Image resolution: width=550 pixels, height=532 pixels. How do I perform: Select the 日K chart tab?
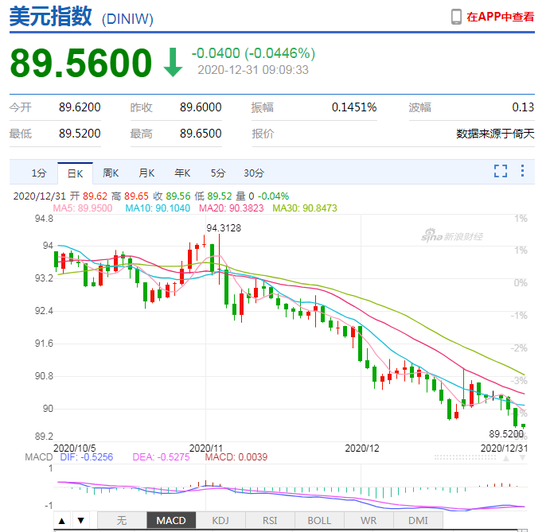[75, 173]
